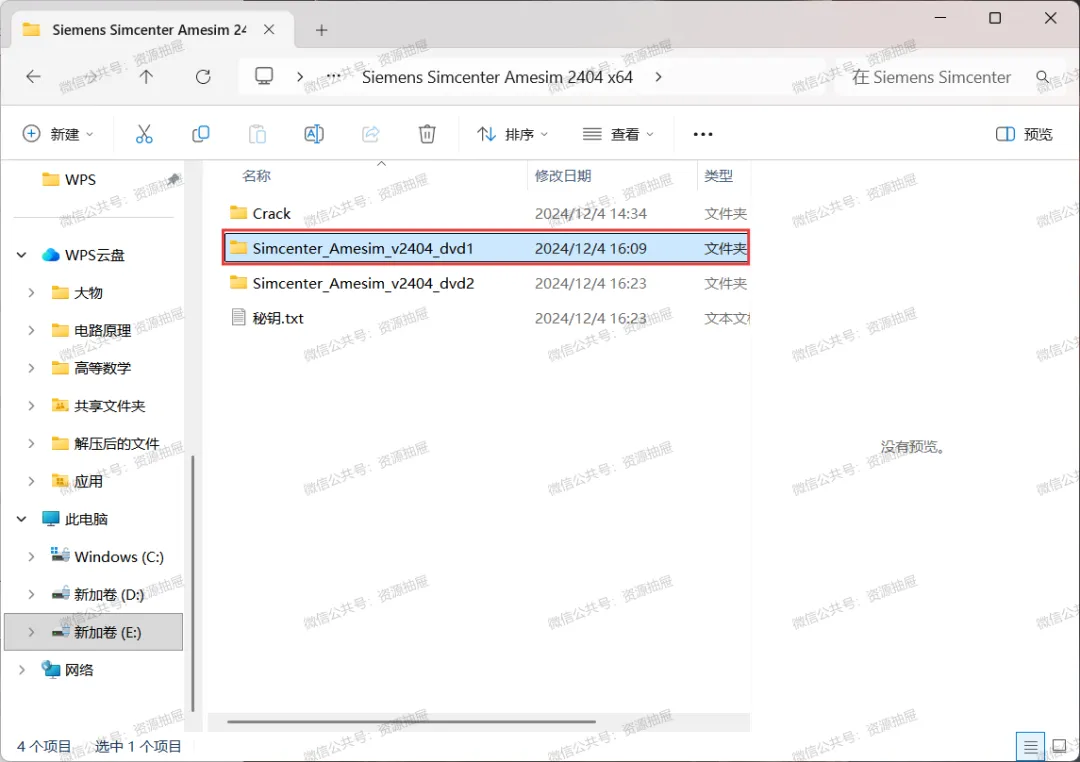Click the search magnifier icon
Image resolution: width=1080 pixels, height=762 pixels.
[1043, 76]
